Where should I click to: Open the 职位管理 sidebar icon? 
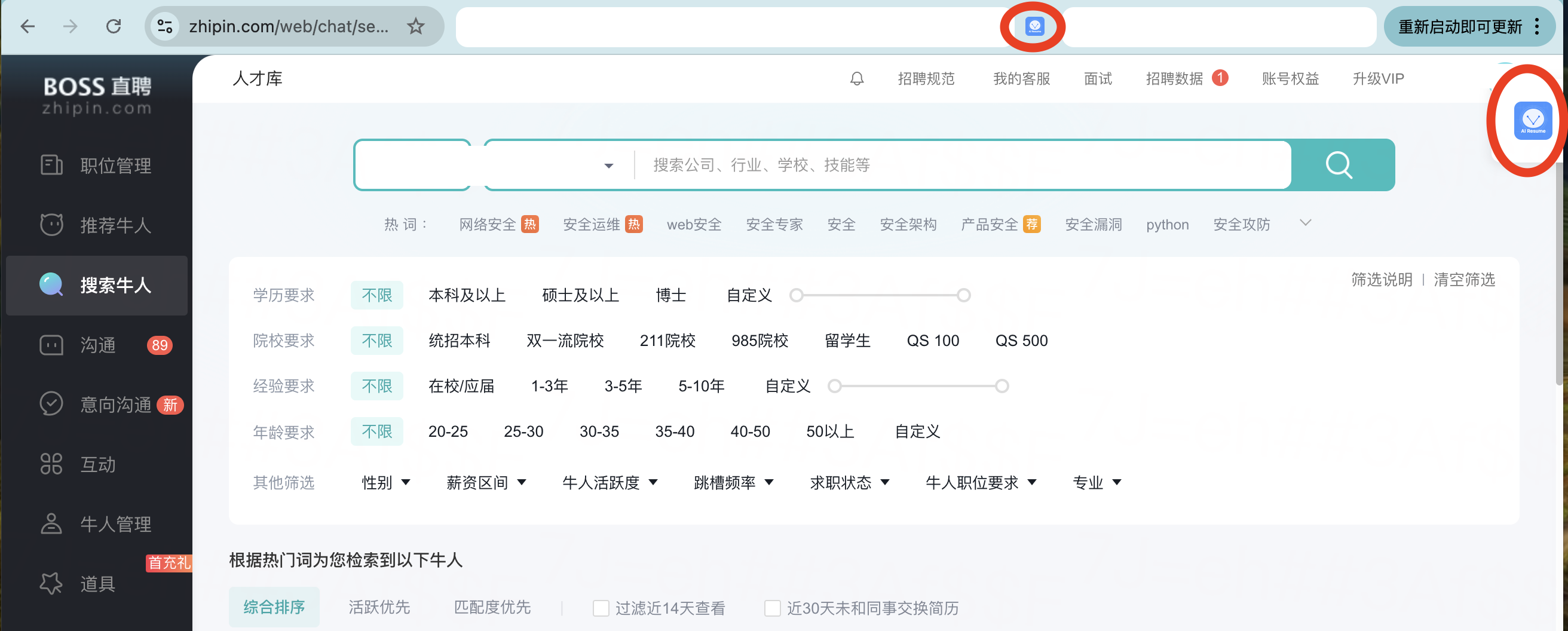pos(51,165)
